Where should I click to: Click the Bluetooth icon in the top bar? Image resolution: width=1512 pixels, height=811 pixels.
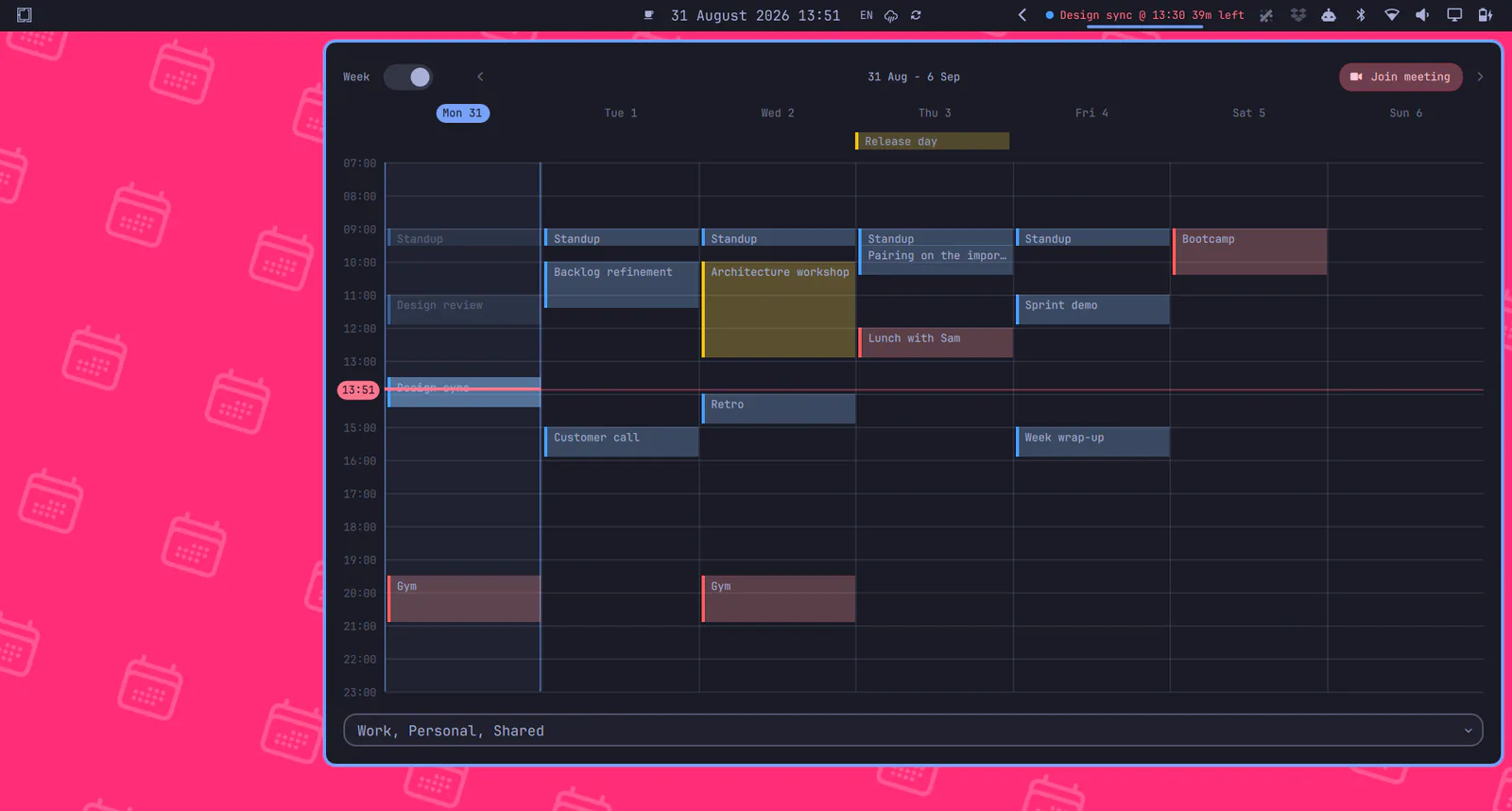coord(1361,15)
